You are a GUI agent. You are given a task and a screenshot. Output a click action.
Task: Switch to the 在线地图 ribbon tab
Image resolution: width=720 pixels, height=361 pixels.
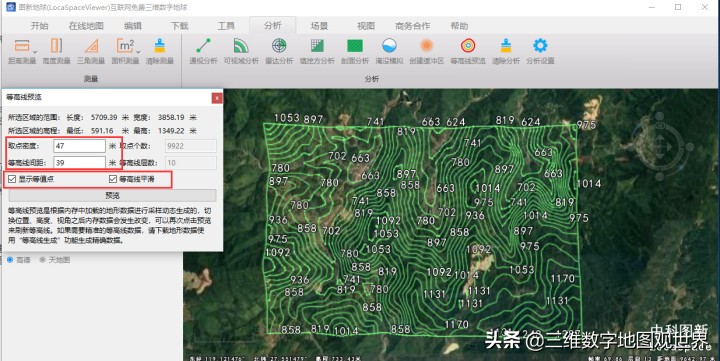pos(86,26)
